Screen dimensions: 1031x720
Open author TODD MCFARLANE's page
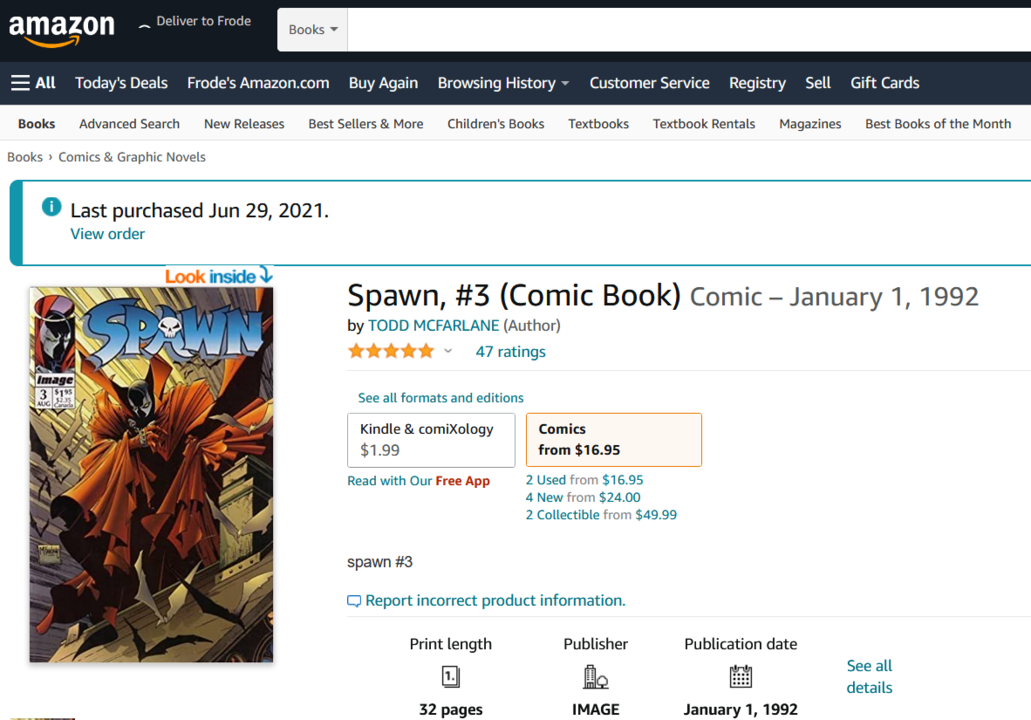point(432,325)
